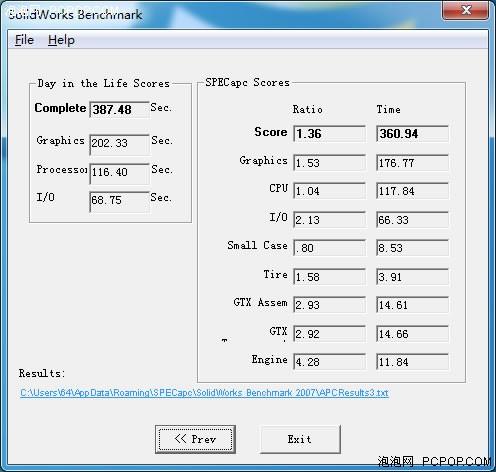This screenshot has height=472, width=496.
Task: Click the Small Case label
Action: [x=257, y=245]
